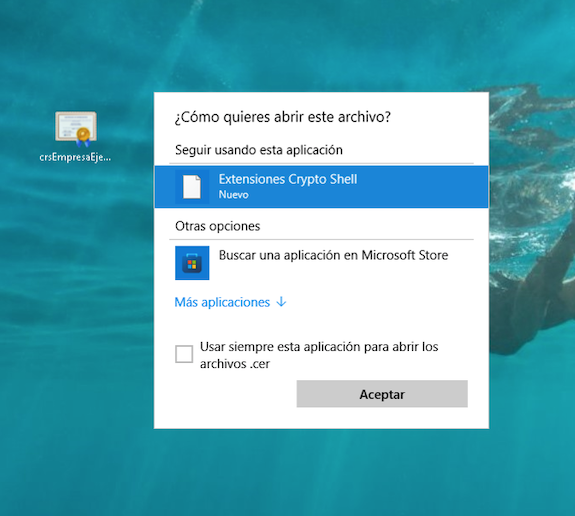
Task: Choose Extensiones Crypto Shell app entry
Action: coord(321,187)
